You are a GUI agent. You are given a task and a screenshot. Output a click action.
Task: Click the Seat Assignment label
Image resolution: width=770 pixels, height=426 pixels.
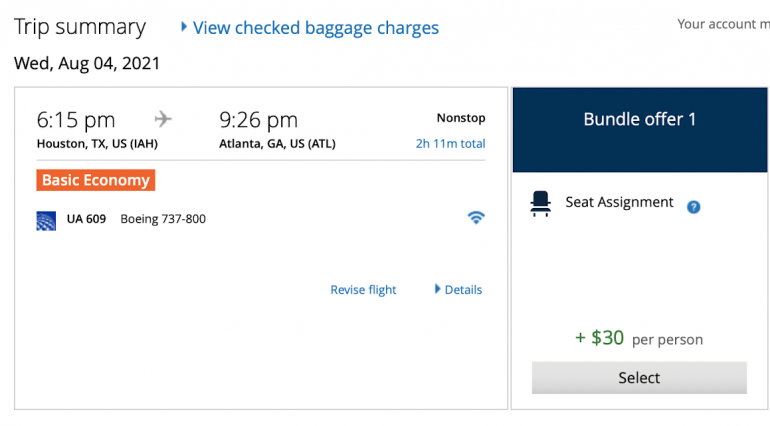619,202
